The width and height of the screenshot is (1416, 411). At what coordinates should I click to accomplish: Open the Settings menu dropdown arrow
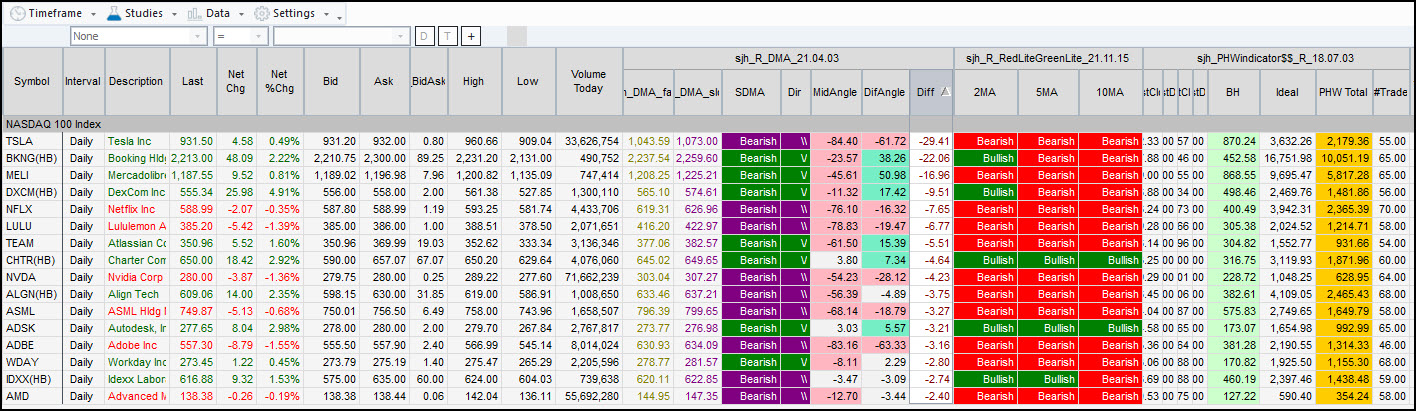[x=327, y=14]
